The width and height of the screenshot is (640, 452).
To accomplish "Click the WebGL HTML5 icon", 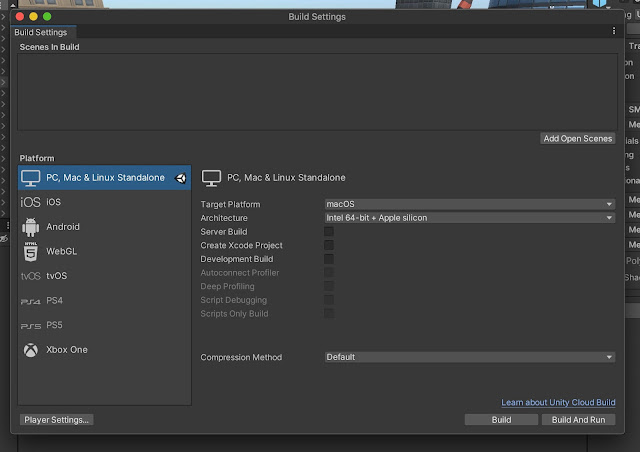I will [x=31, y=252].
